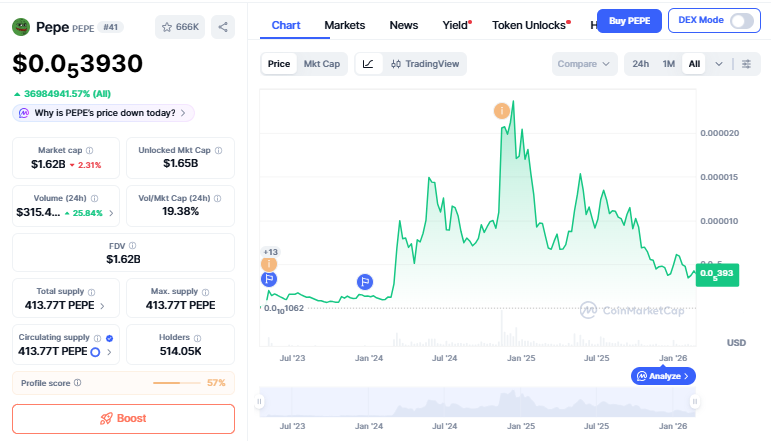The height and width of the screenshot is (441, 771).
Task: Select the line chart style icon
Action: point(369,64)
